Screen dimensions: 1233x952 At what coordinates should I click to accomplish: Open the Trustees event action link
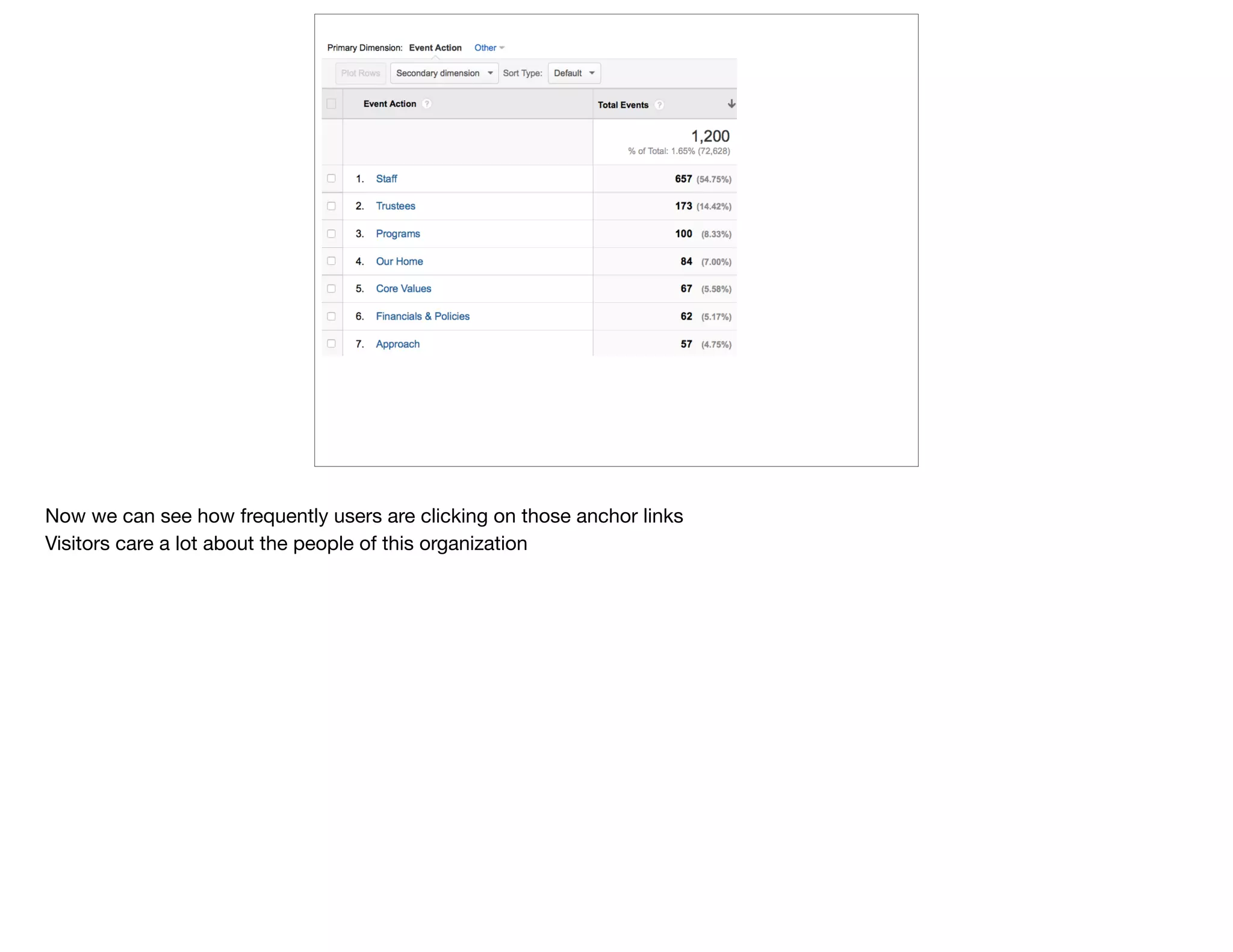(x=395, y=206)
